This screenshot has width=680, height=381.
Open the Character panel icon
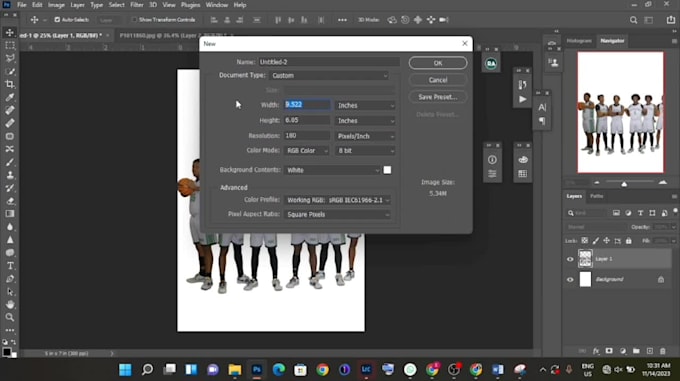(542, 107)
